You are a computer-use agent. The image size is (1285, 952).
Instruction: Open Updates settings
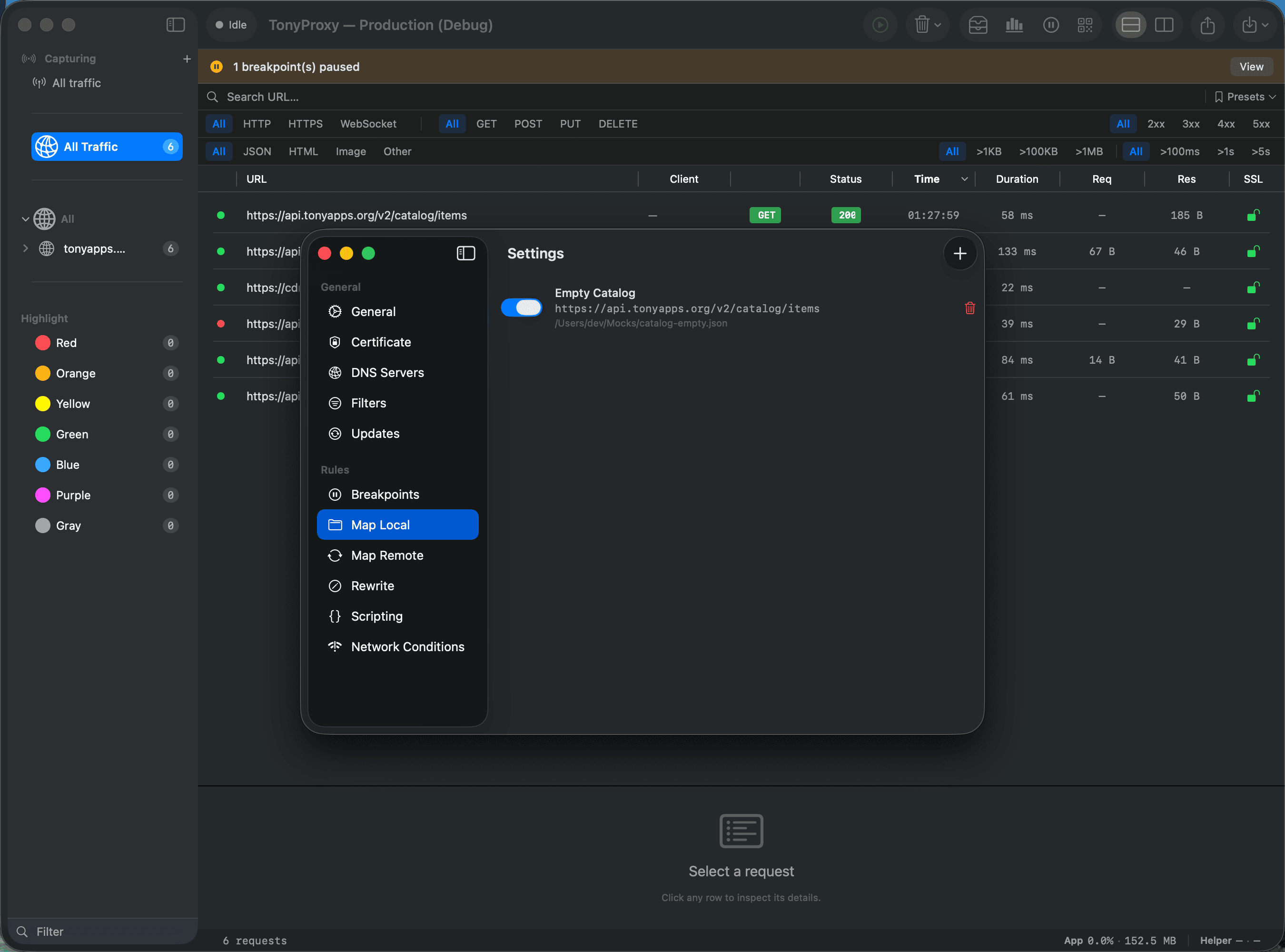point(397,433)
